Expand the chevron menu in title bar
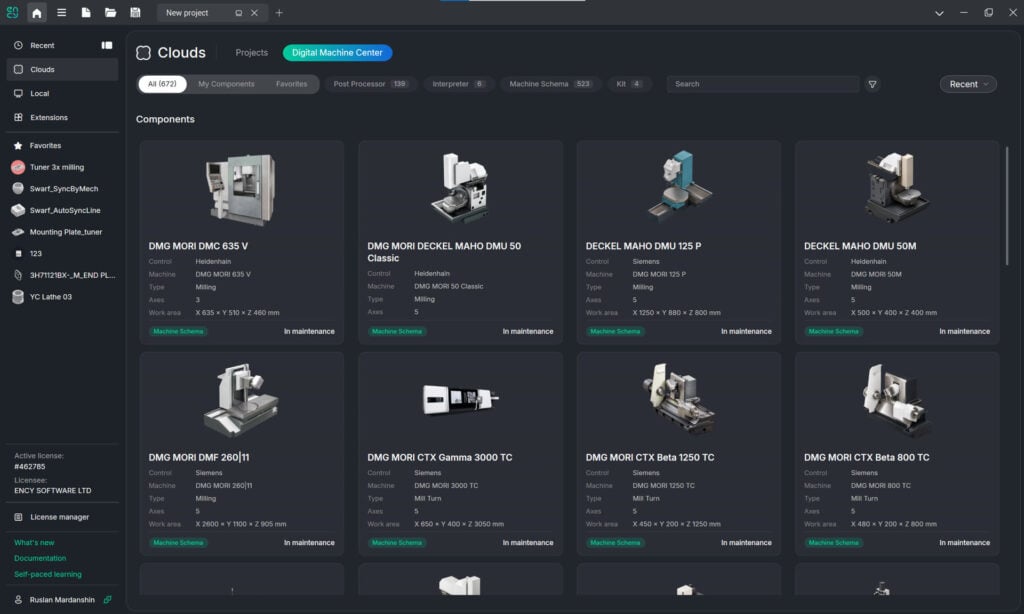Screen dimensions: 1024x614 click(x=939, y=13)
